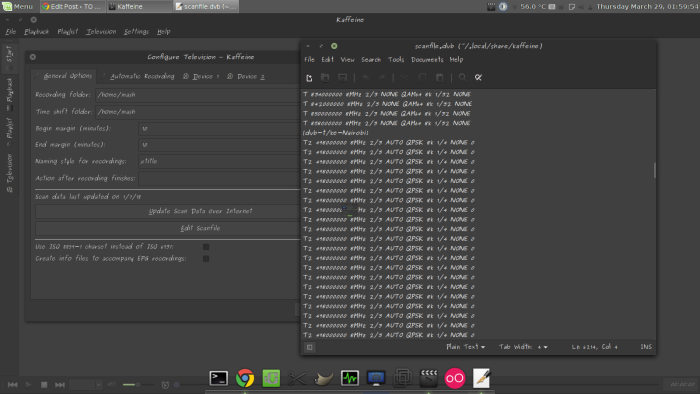The height and width of the screenshot is (394, 700).
Task: Open the clapperboard Kaffeine icon in dock
Action: click(429, 378)
